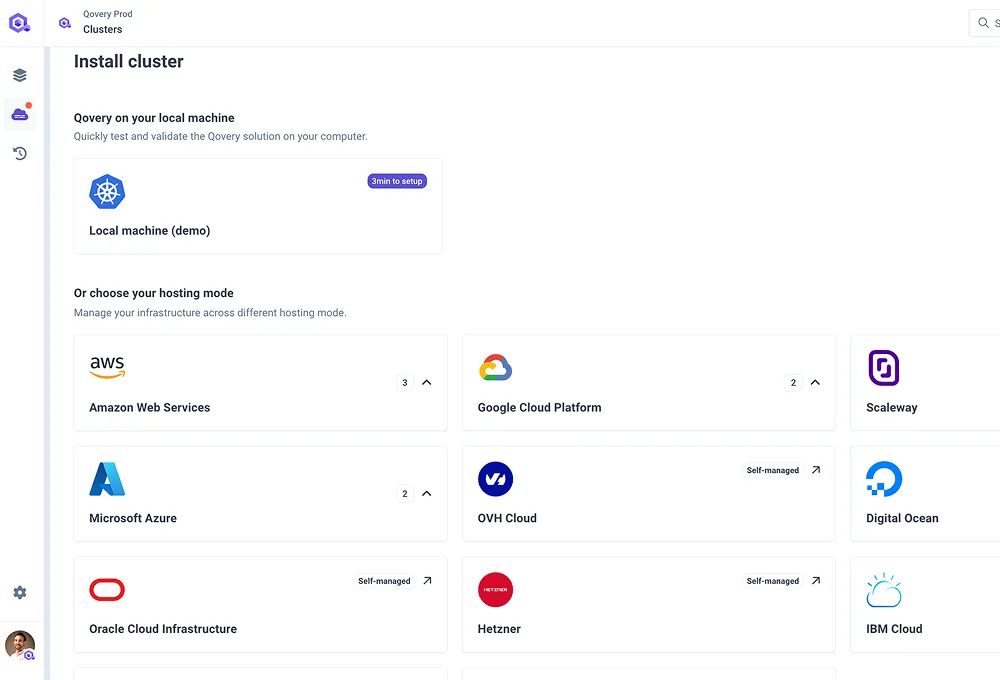Viewport: 1000px width, 680px height.
Task: Click the Qovery Prod breadcrumb text
Action: (108, 14)
